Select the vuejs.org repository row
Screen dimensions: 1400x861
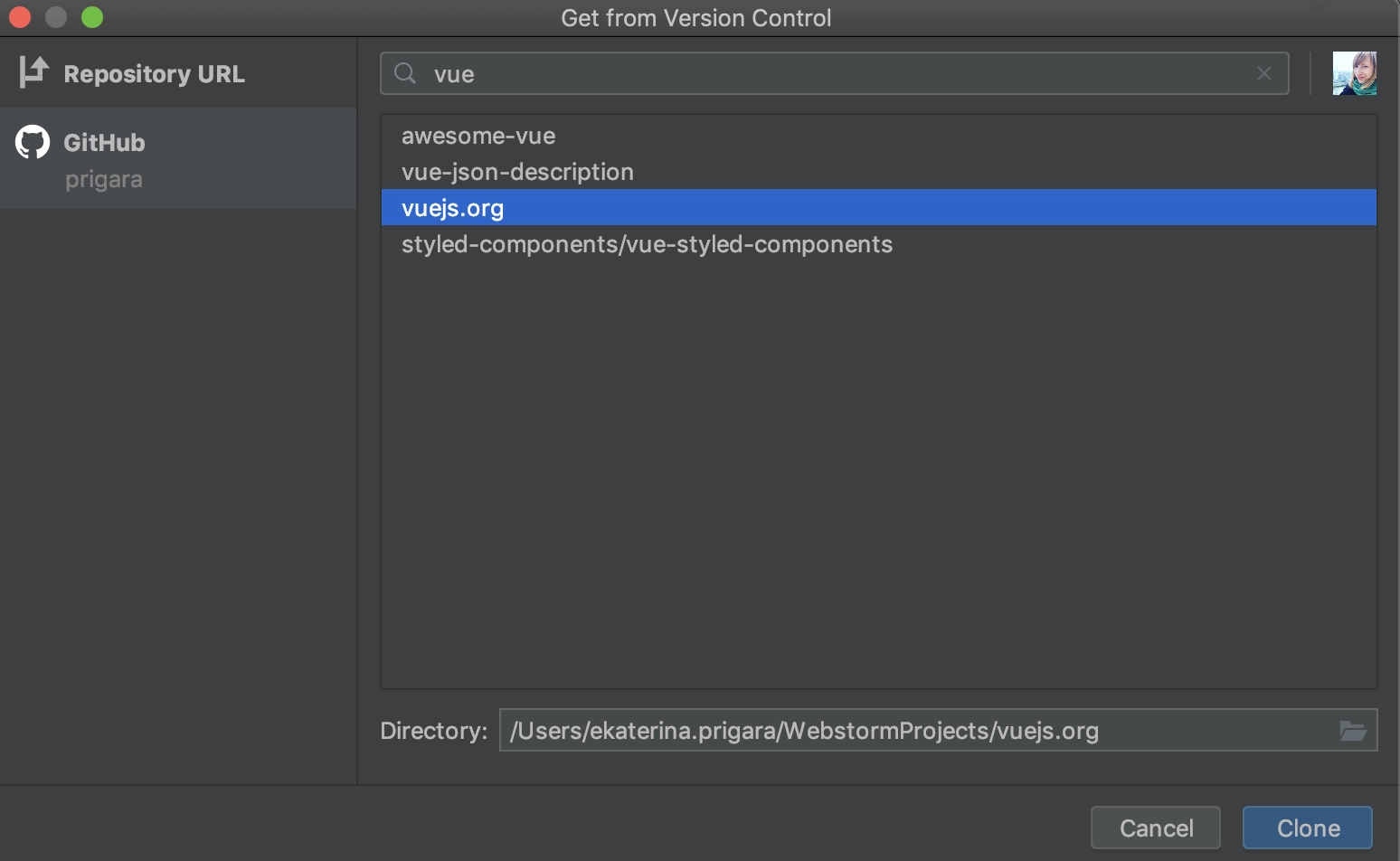click(x=879, y=207)
